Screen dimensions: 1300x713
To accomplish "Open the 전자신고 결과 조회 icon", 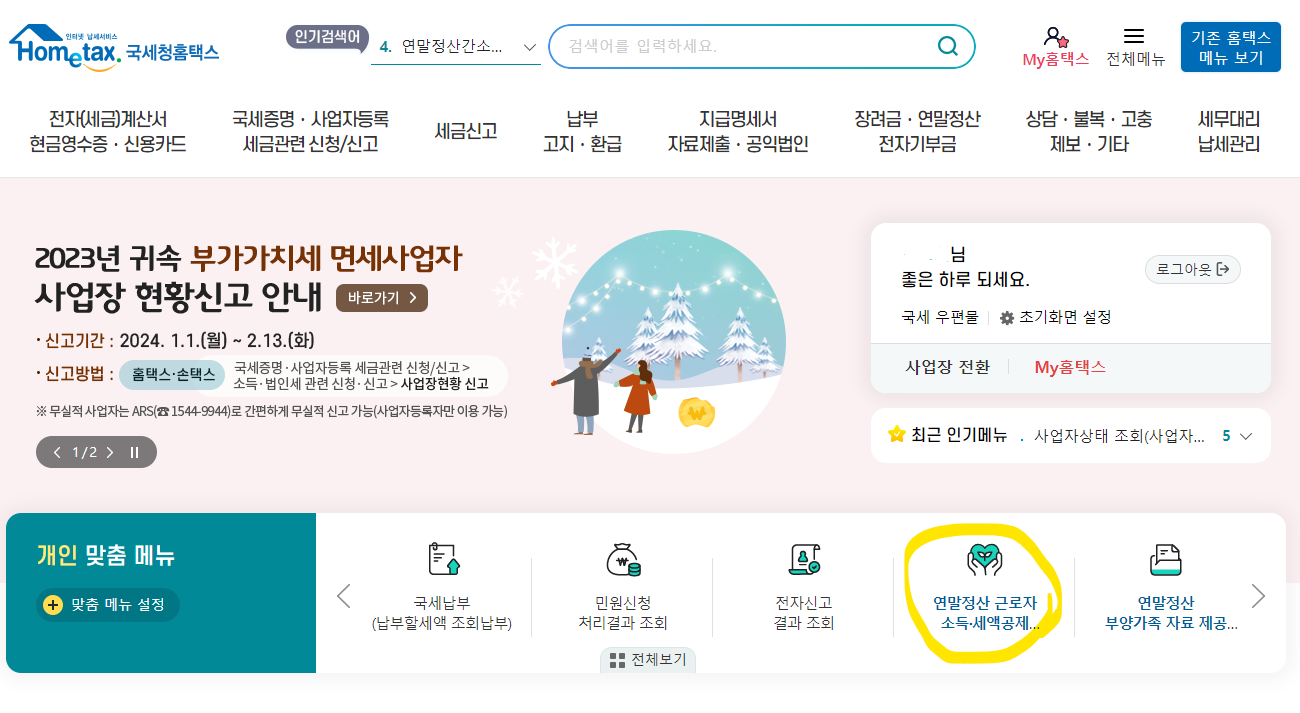I will tap(804, 559).
